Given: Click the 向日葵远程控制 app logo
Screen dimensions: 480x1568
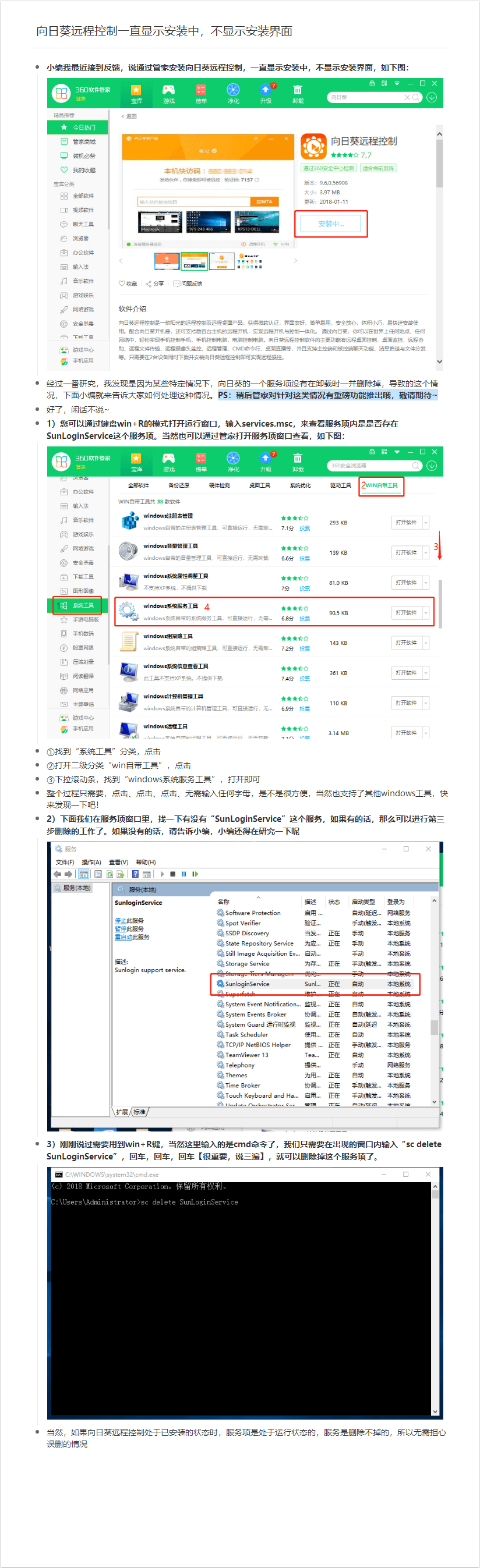Looking at the screenshot, I should (x=314, y=147).
